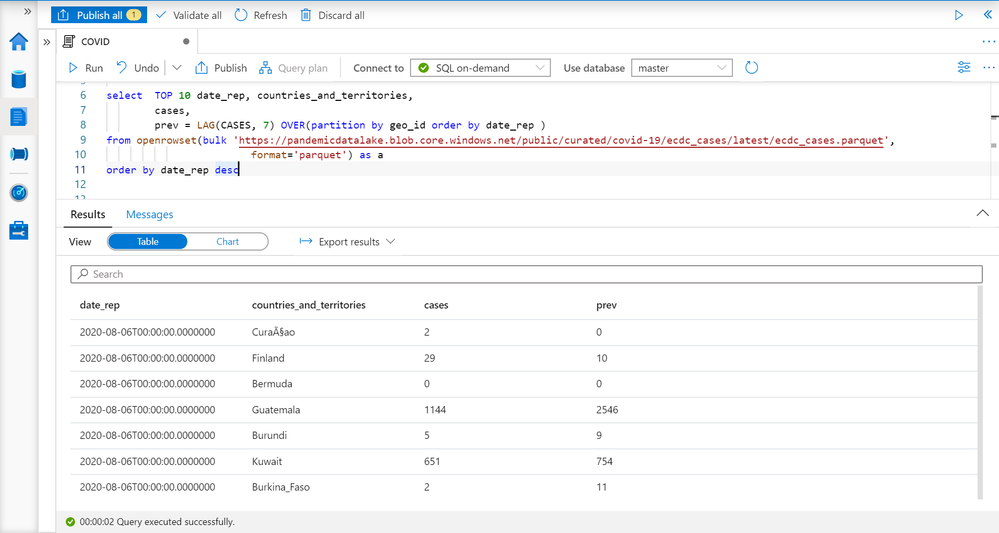999x533 pixels.
Task: Click Publish all button
Action: point(99,15)
